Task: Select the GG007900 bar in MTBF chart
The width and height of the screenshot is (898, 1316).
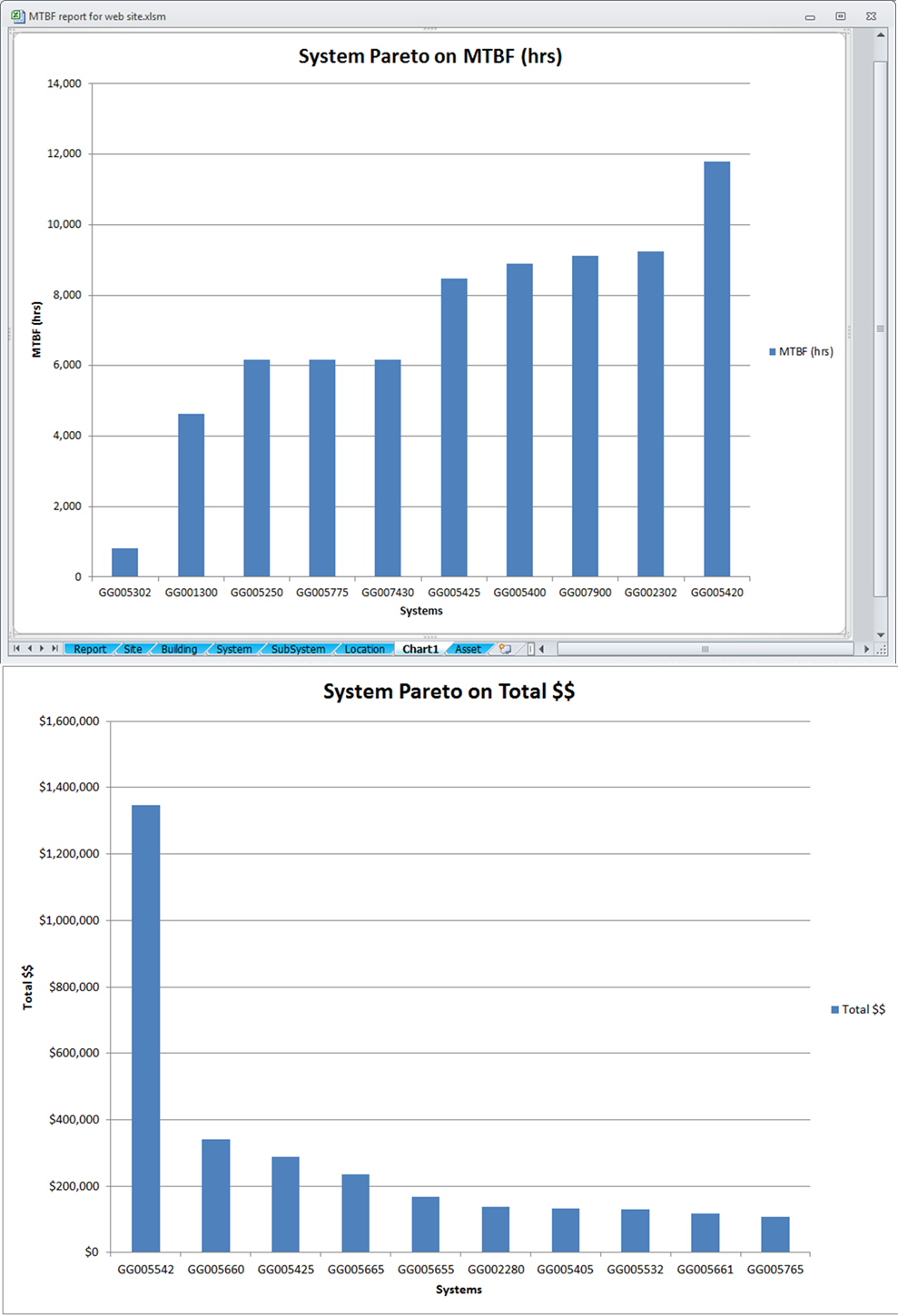Action: click(586, 417)
